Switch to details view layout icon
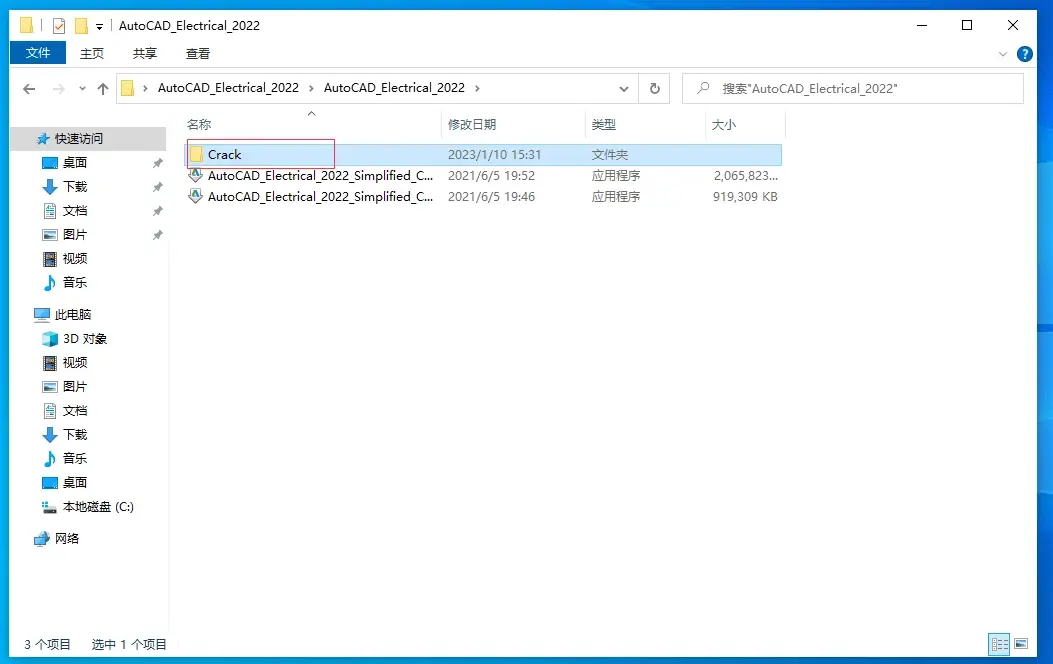Image resolution: width=1053 pixels, height=664 pixels. [999, 645]
